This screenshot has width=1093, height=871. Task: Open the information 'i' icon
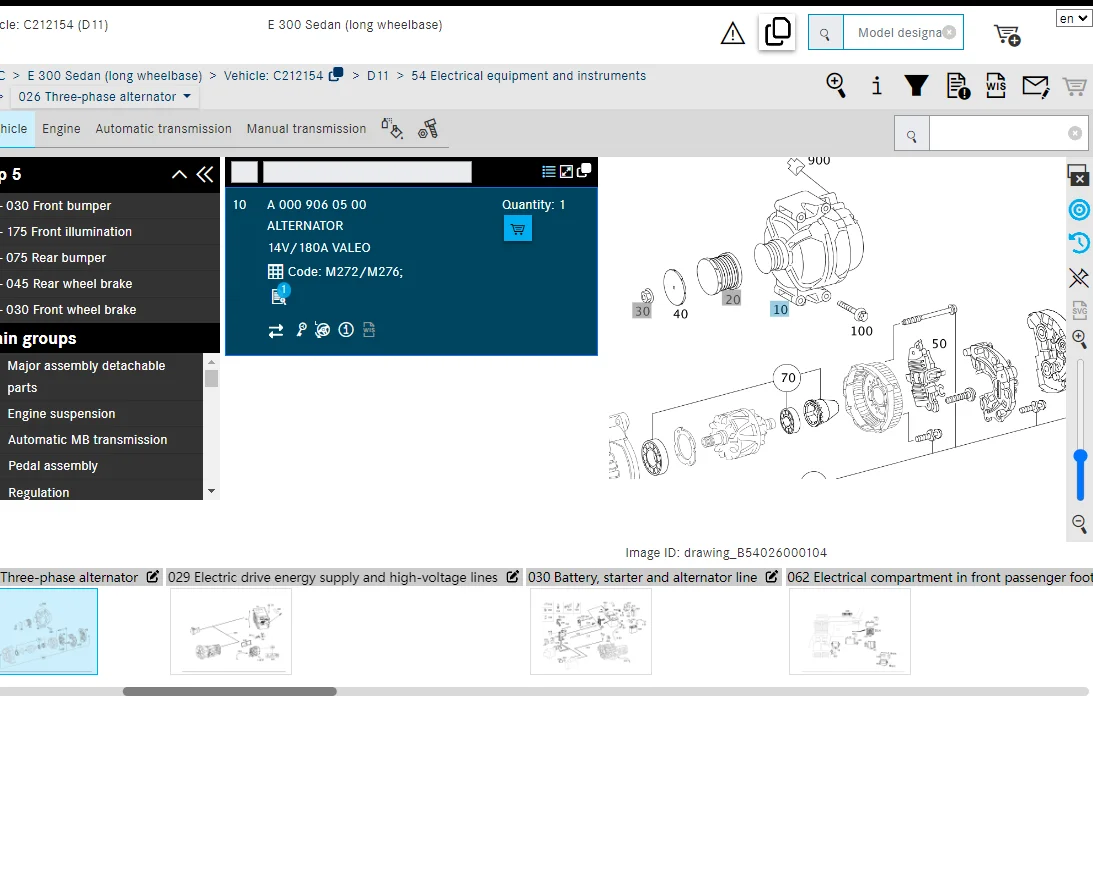(x=877, y=86)
